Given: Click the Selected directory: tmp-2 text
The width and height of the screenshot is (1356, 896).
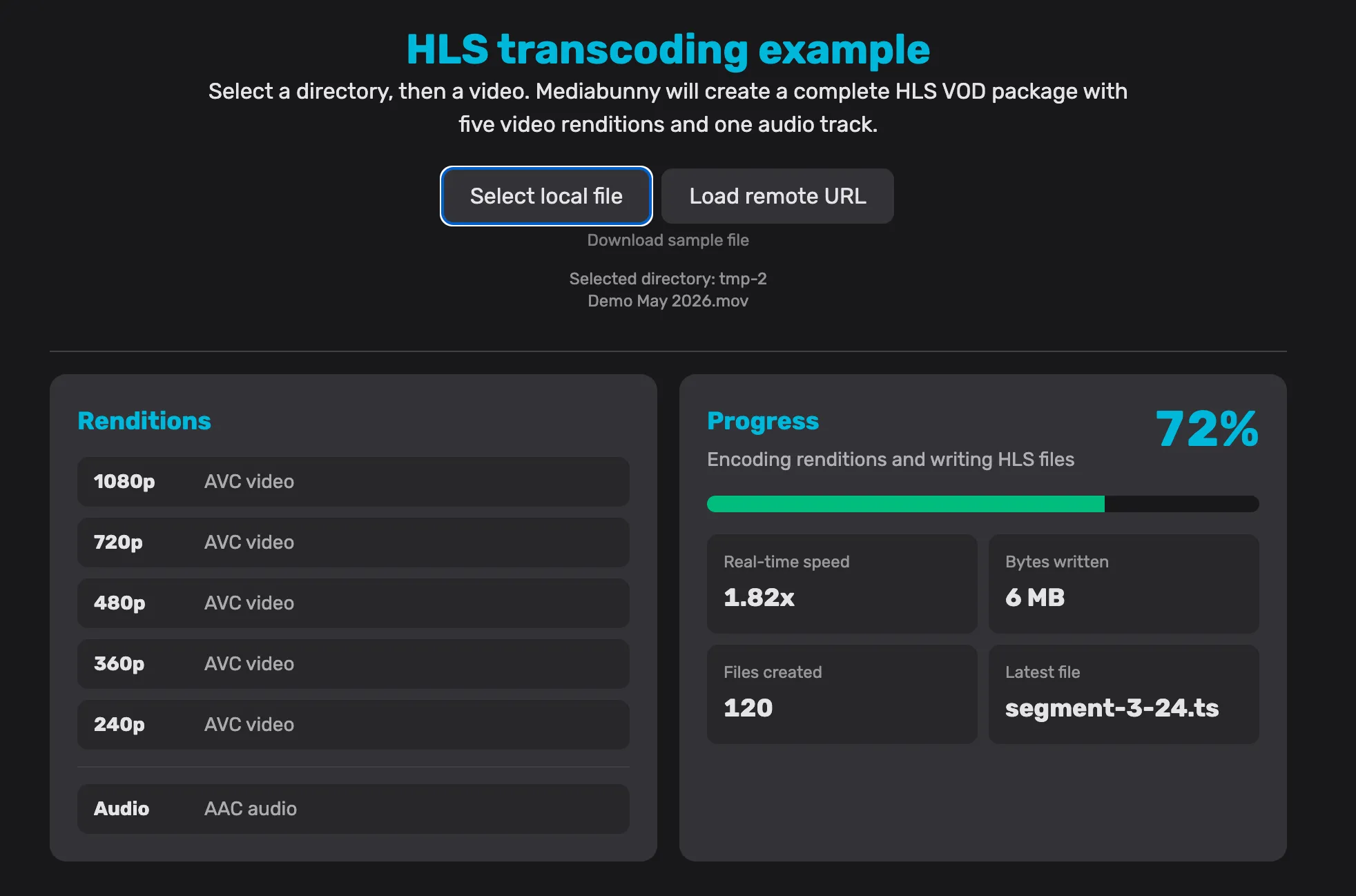Looking at the screenshot, I should (x=668, y=279).
